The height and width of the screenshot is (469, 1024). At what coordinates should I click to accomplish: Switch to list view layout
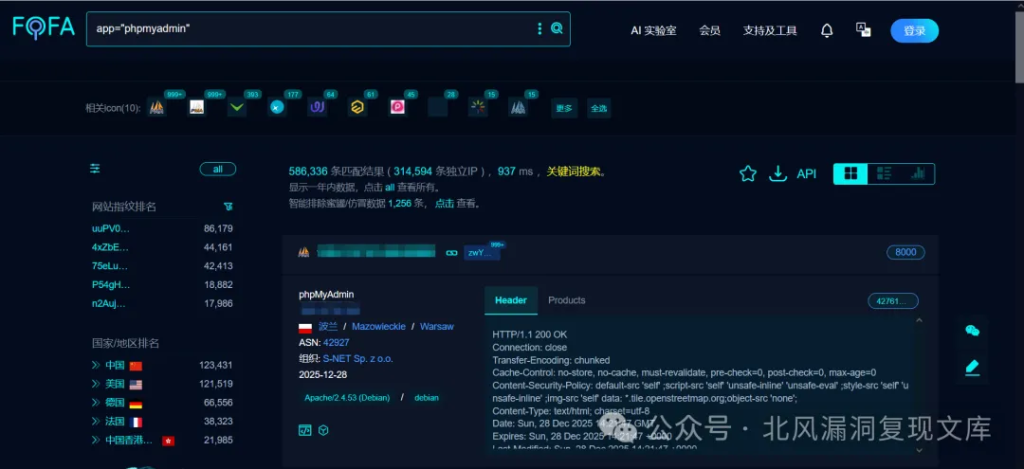coord(884,174)
